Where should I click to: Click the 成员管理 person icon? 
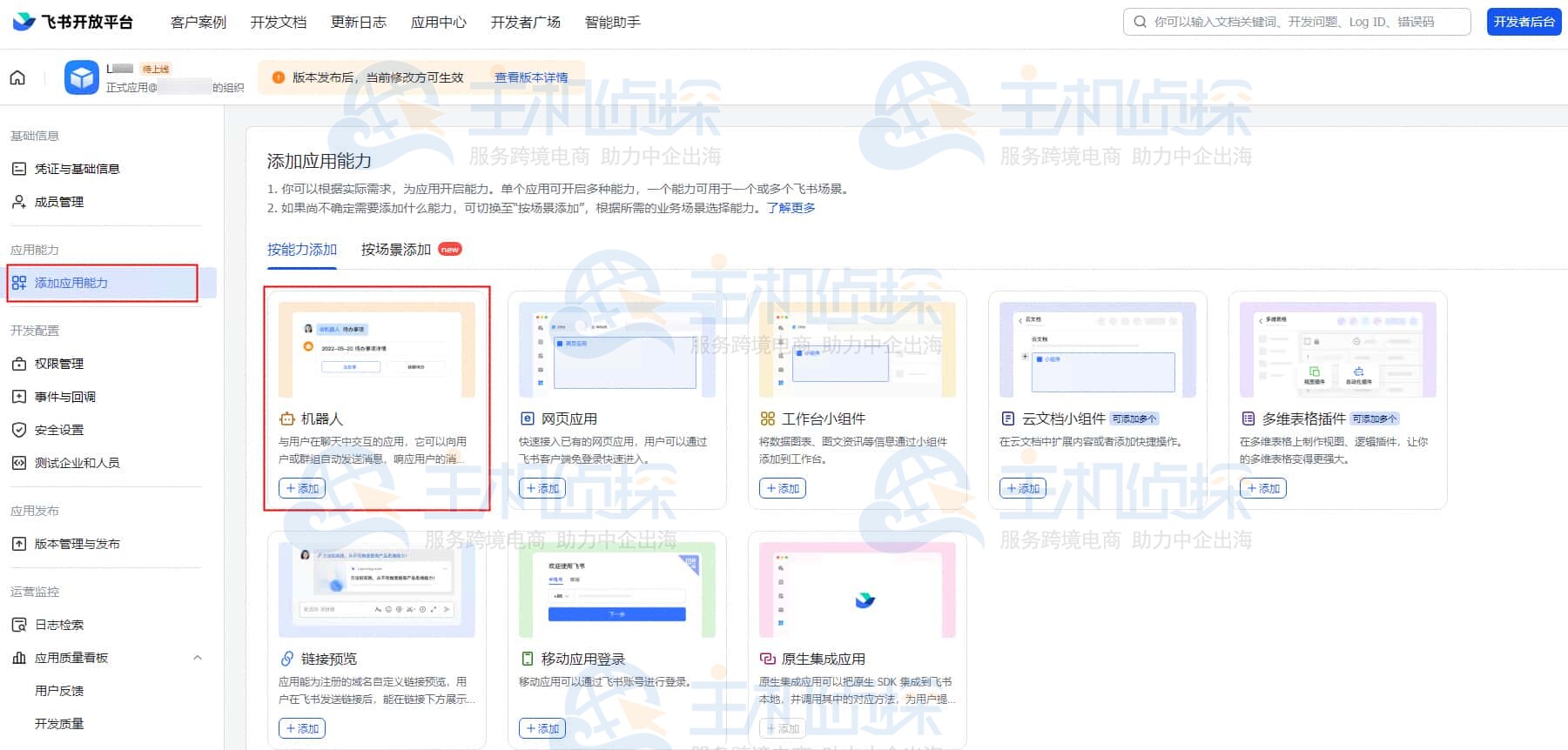click(19, 202)
